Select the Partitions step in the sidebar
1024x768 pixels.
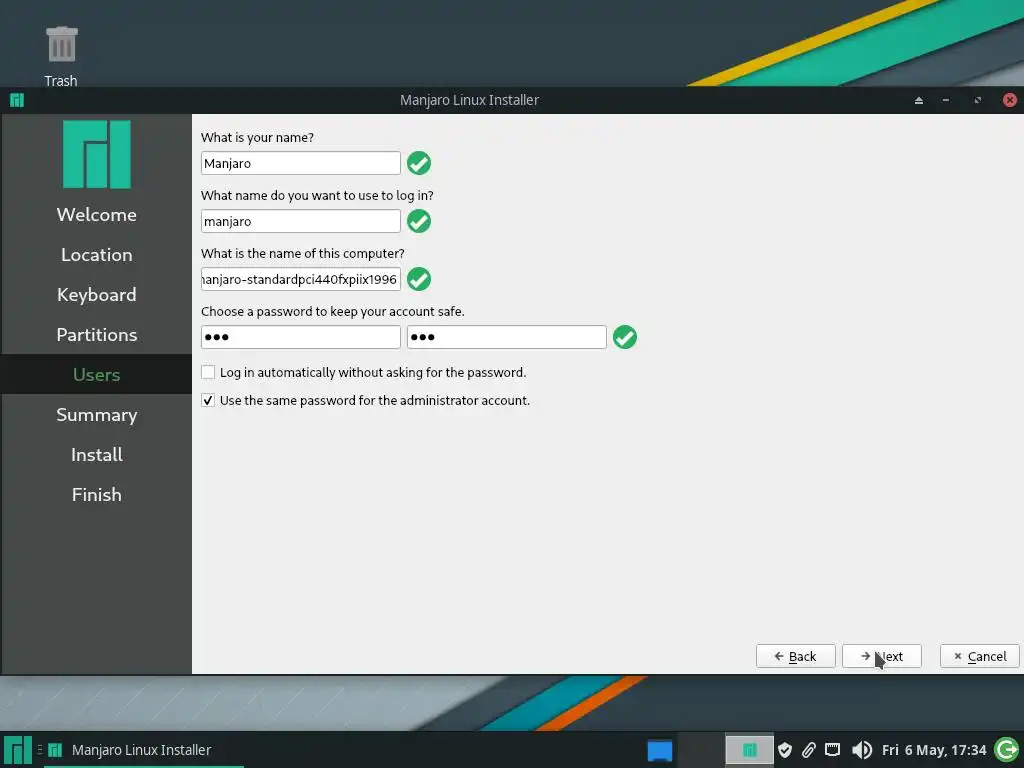pyautogui.click(x=97, y=334)
